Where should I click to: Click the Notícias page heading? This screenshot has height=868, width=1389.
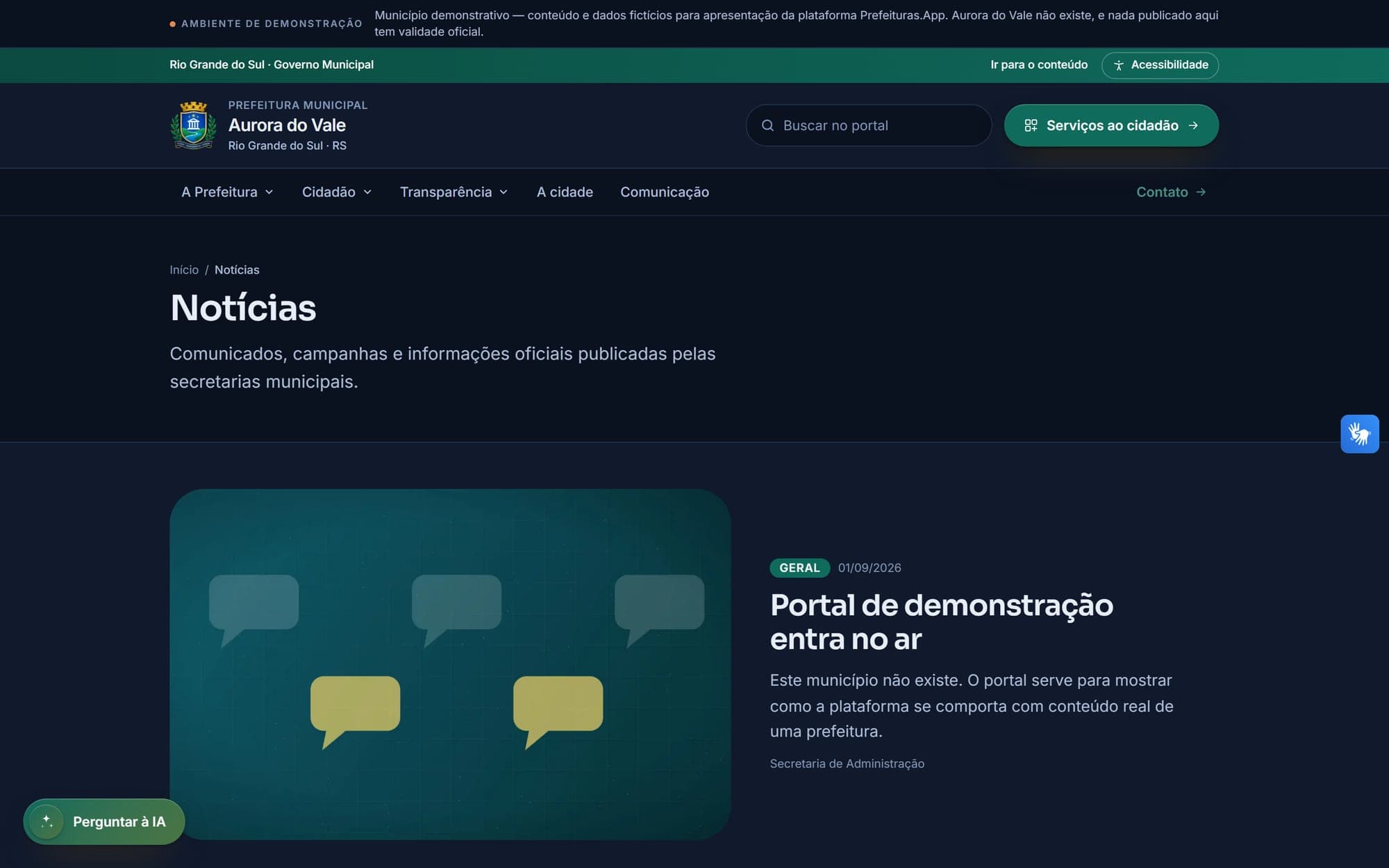[243, 308]
